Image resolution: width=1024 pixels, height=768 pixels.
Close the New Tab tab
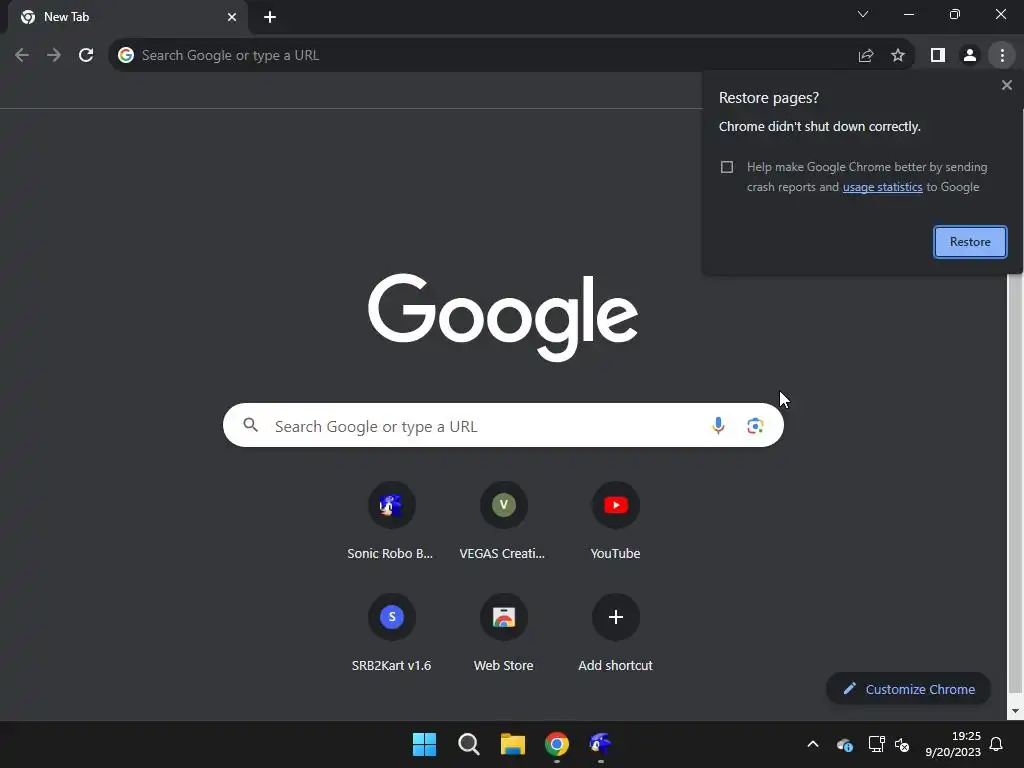pyautogui.click(x=232, y=17)
